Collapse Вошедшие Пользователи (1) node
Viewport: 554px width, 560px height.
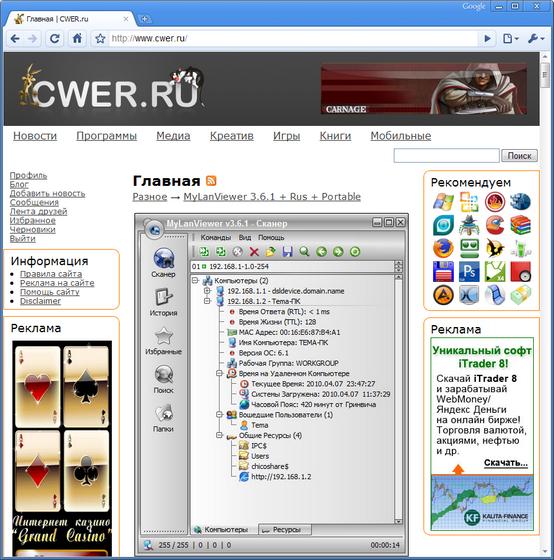point(219,415)
